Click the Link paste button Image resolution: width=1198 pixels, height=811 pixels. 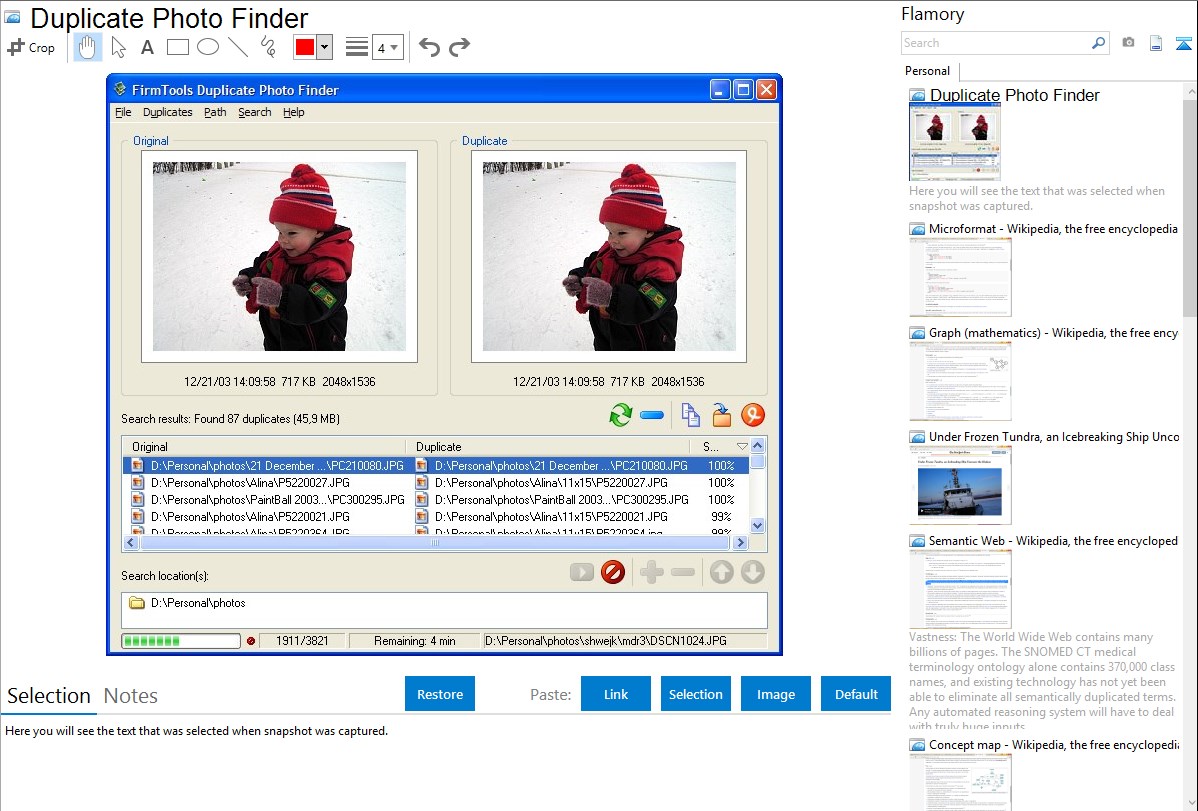coord(616,694)
